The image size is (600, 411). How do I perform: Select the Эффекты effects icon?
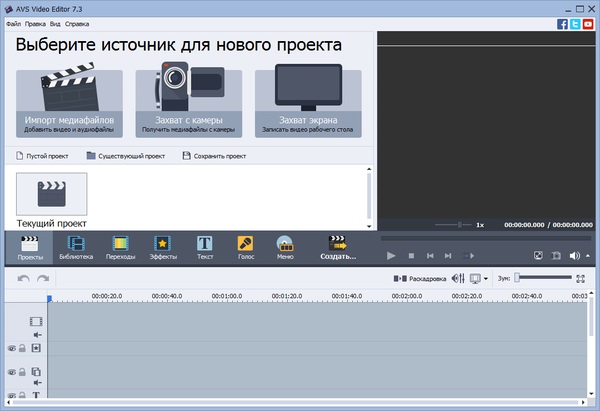point(163,247)
